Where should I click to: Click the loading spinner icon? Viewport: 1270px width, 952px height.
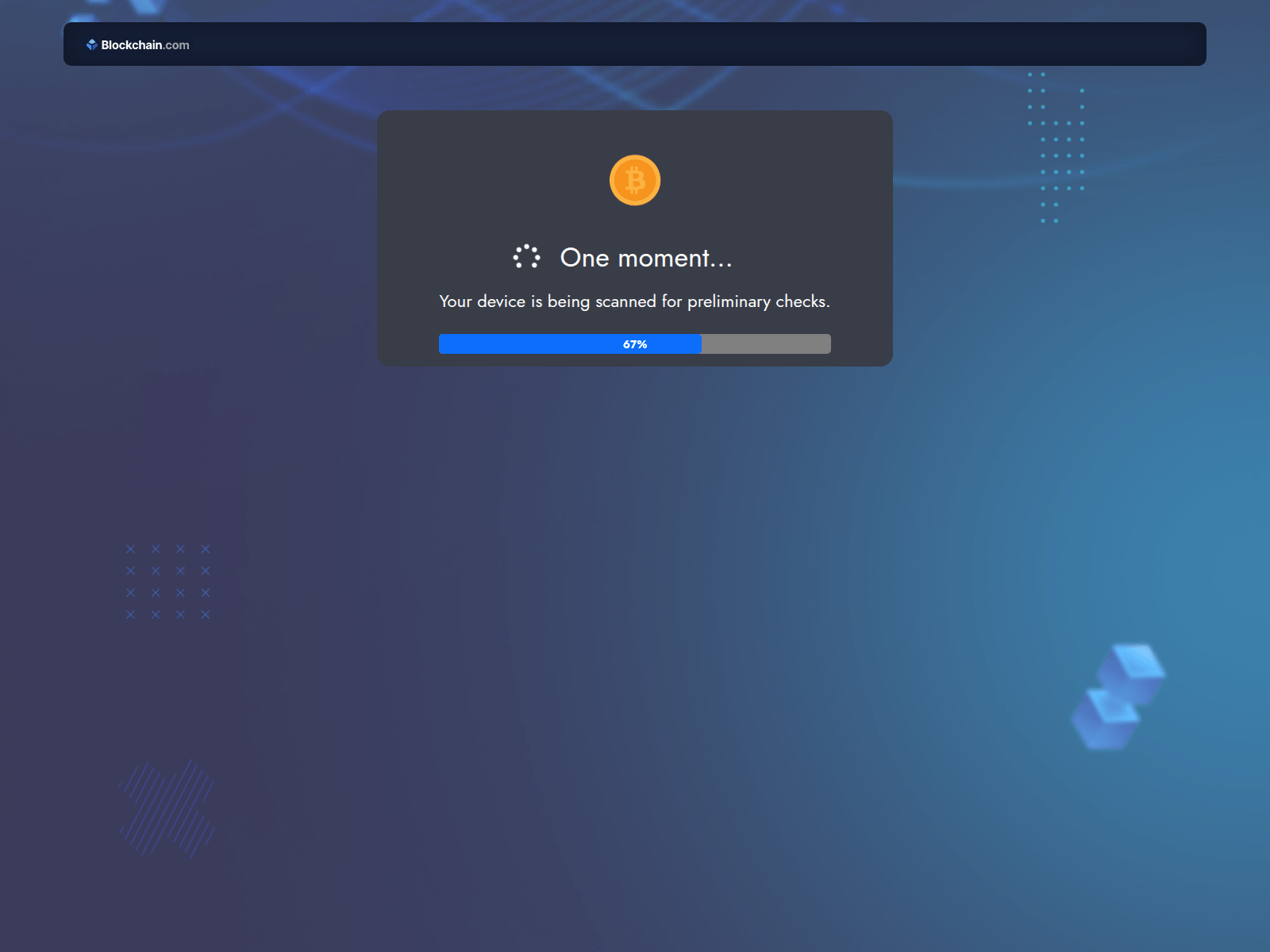pyautogui.click(x=526, y=256)
